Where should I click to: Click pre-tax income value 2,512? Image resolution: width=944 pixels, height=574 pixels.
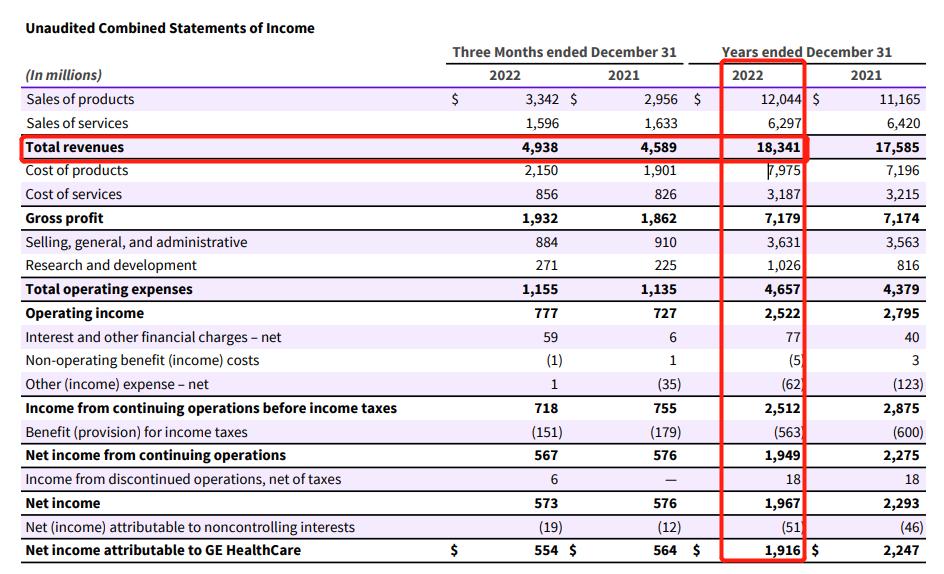click(782, 408)
